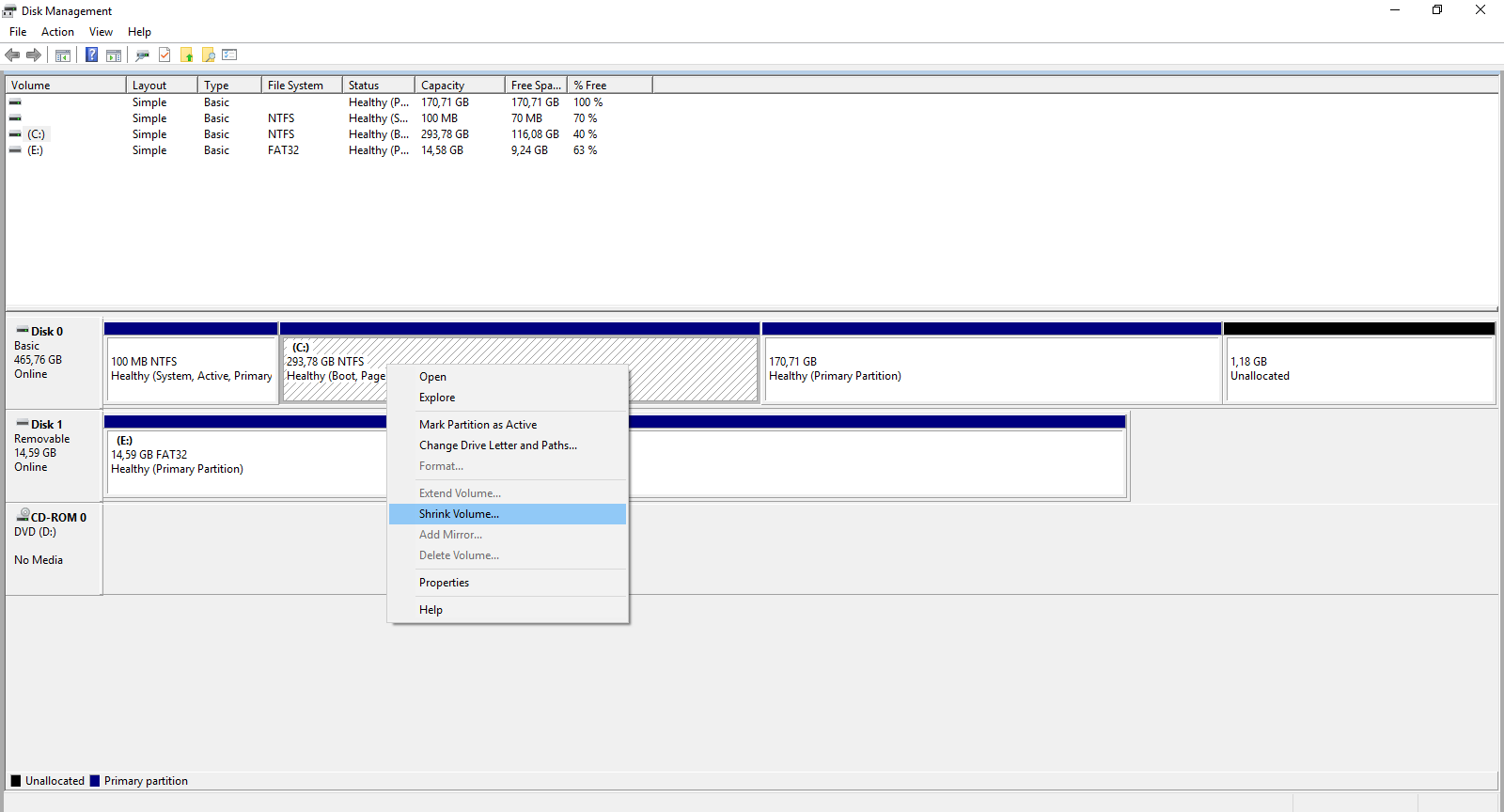The height and width of the screenshot is (812, 1504).
Task: Click Mark Partition as Active
Action: (x=478, y=425)
